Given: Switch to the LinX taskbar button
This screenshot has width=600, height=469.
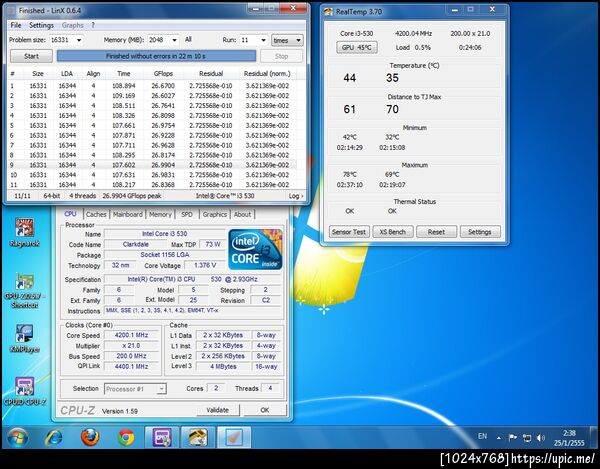Looking at the screenshot, I should 234,437.
